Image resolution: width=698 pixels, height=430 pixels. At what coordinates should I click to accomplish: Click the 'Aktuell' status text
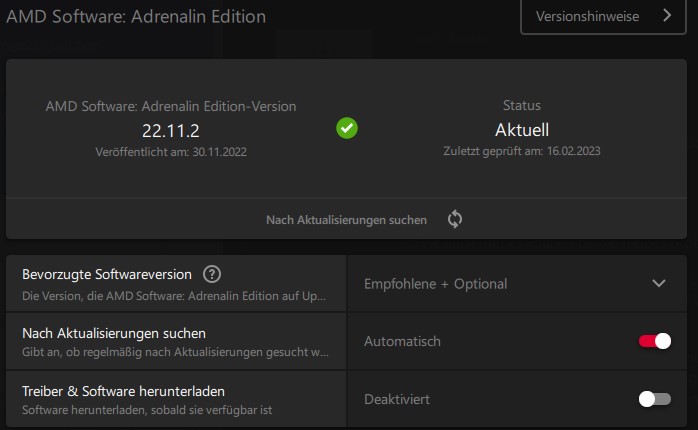pos(522,129)
